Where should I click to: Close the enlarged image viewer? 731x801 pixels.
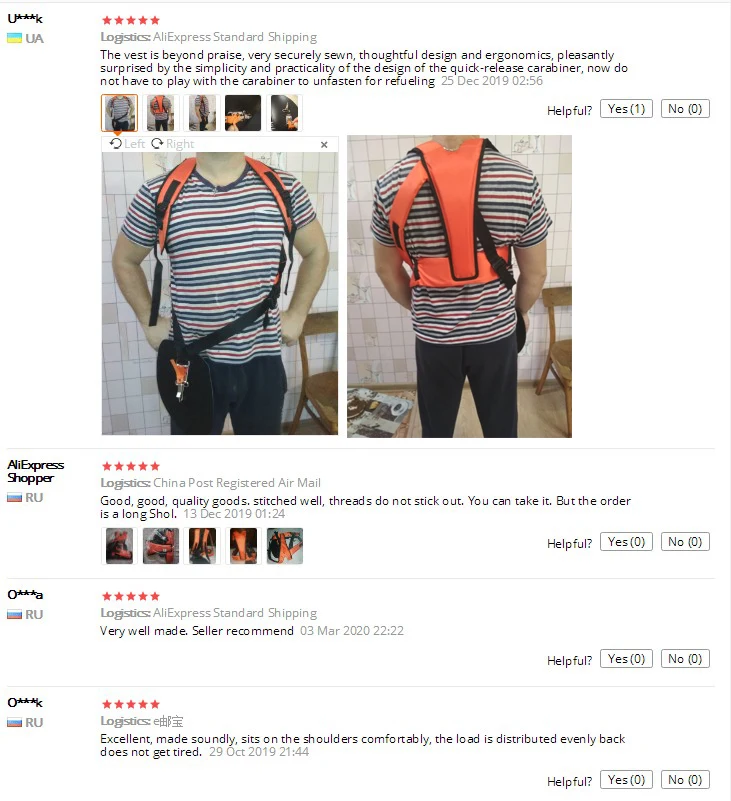324,145
